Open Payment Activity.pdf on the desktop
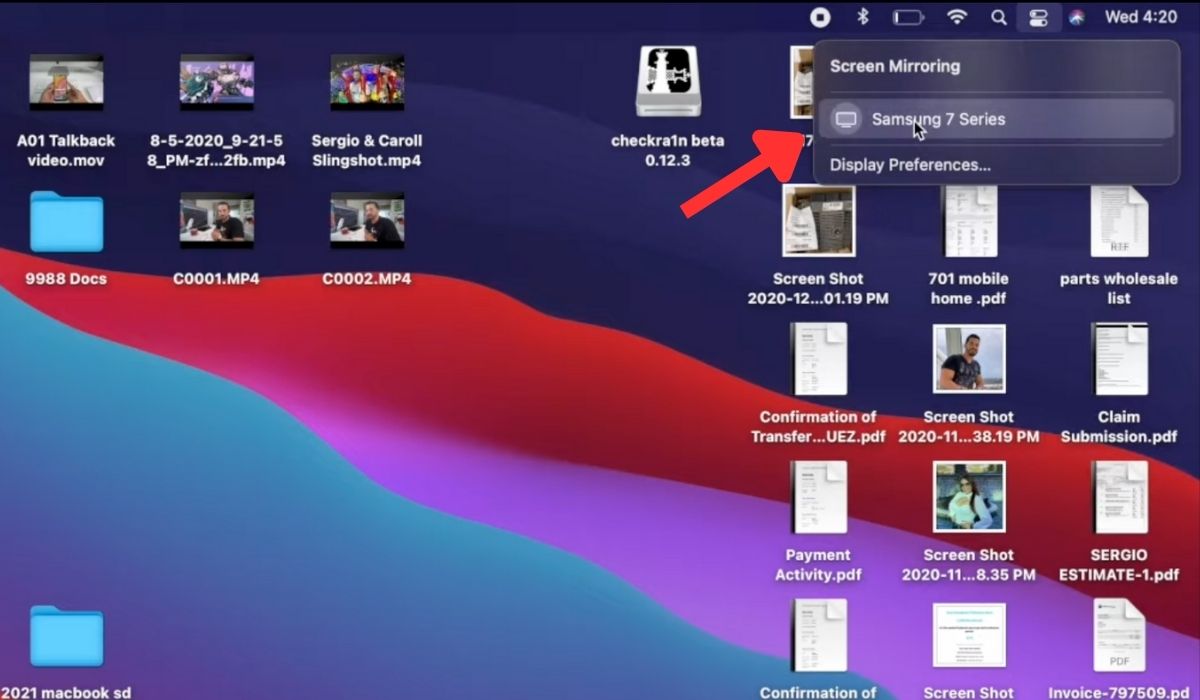The height and width of the screenshot is (700, 1200). 818,497
